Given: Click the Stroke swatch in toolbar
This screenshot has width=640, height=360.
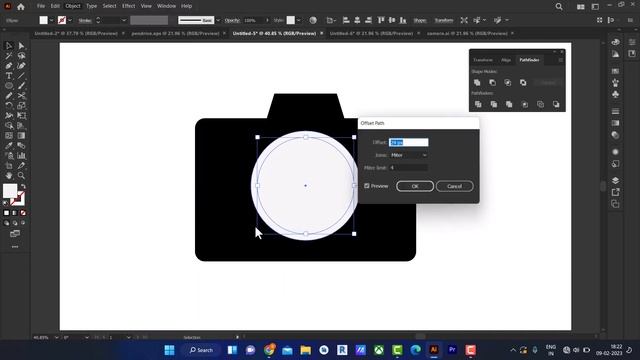Looking at the screenshot, I should tap(18, 199).
